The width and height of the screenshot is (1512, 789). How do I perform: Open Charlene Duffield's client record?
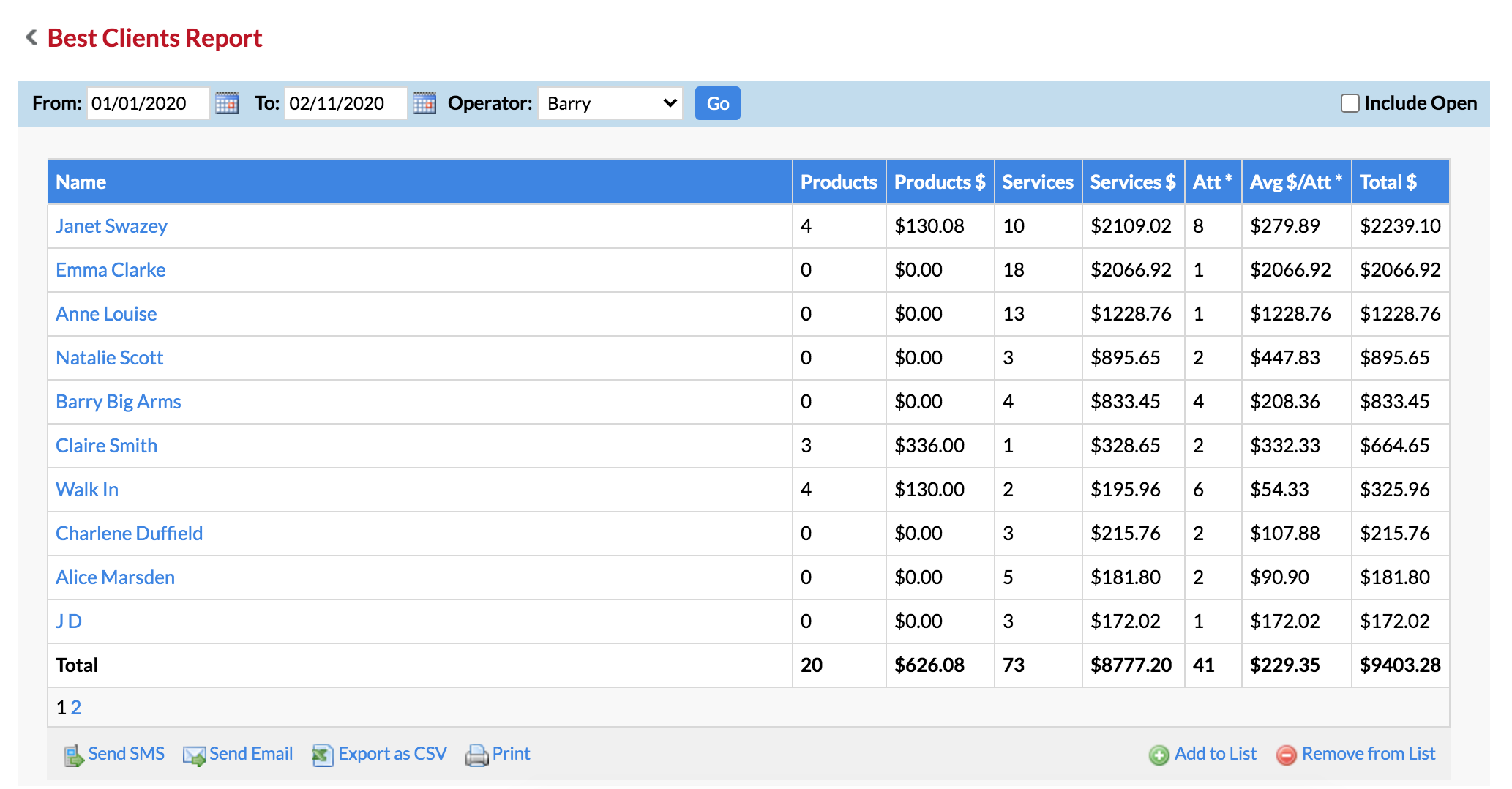(x=130, y=534)
